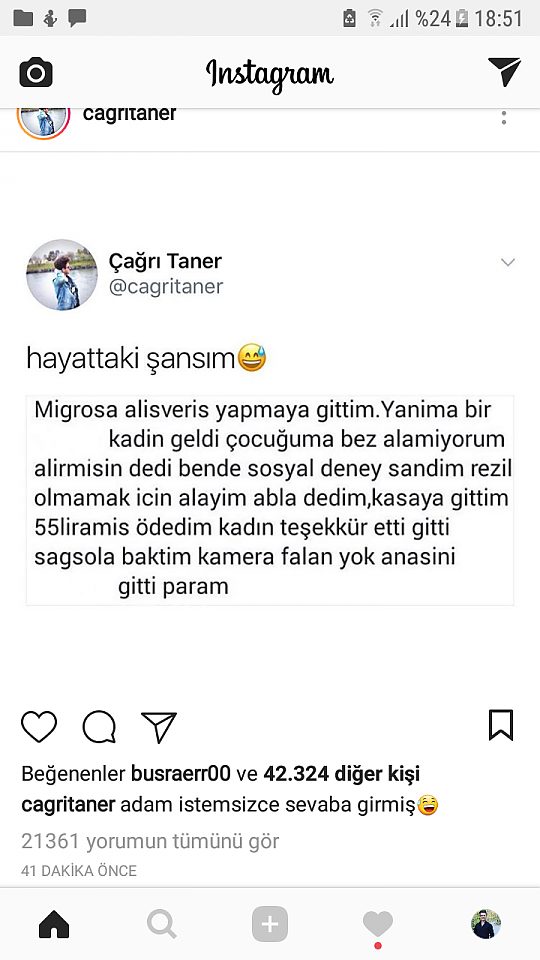This screenshot has height=960, width=540.
Task: Create new post with plus icon
Action: pos(270,924)
